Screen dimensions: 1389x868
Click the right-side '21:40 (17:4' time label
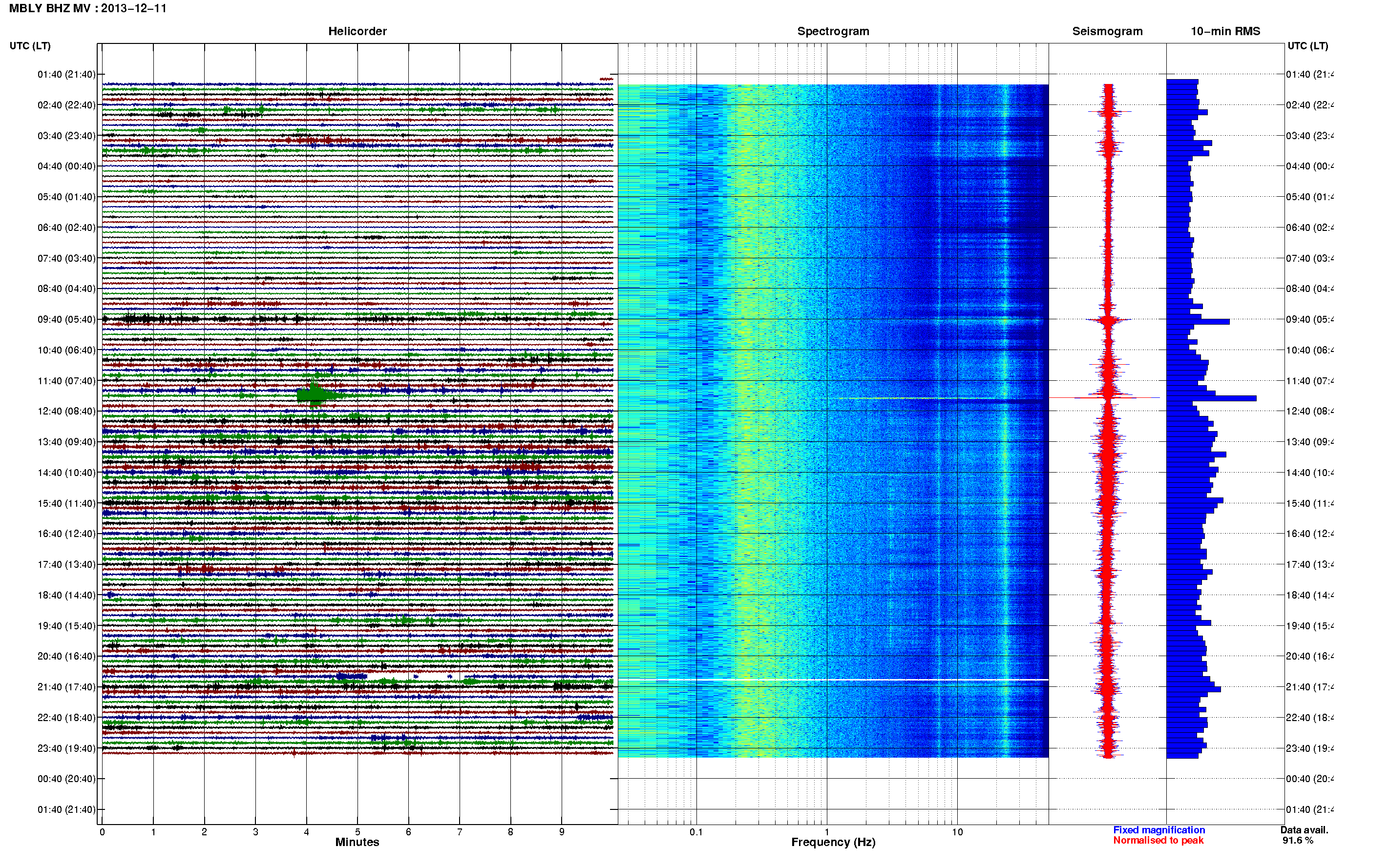(1310, 686)
